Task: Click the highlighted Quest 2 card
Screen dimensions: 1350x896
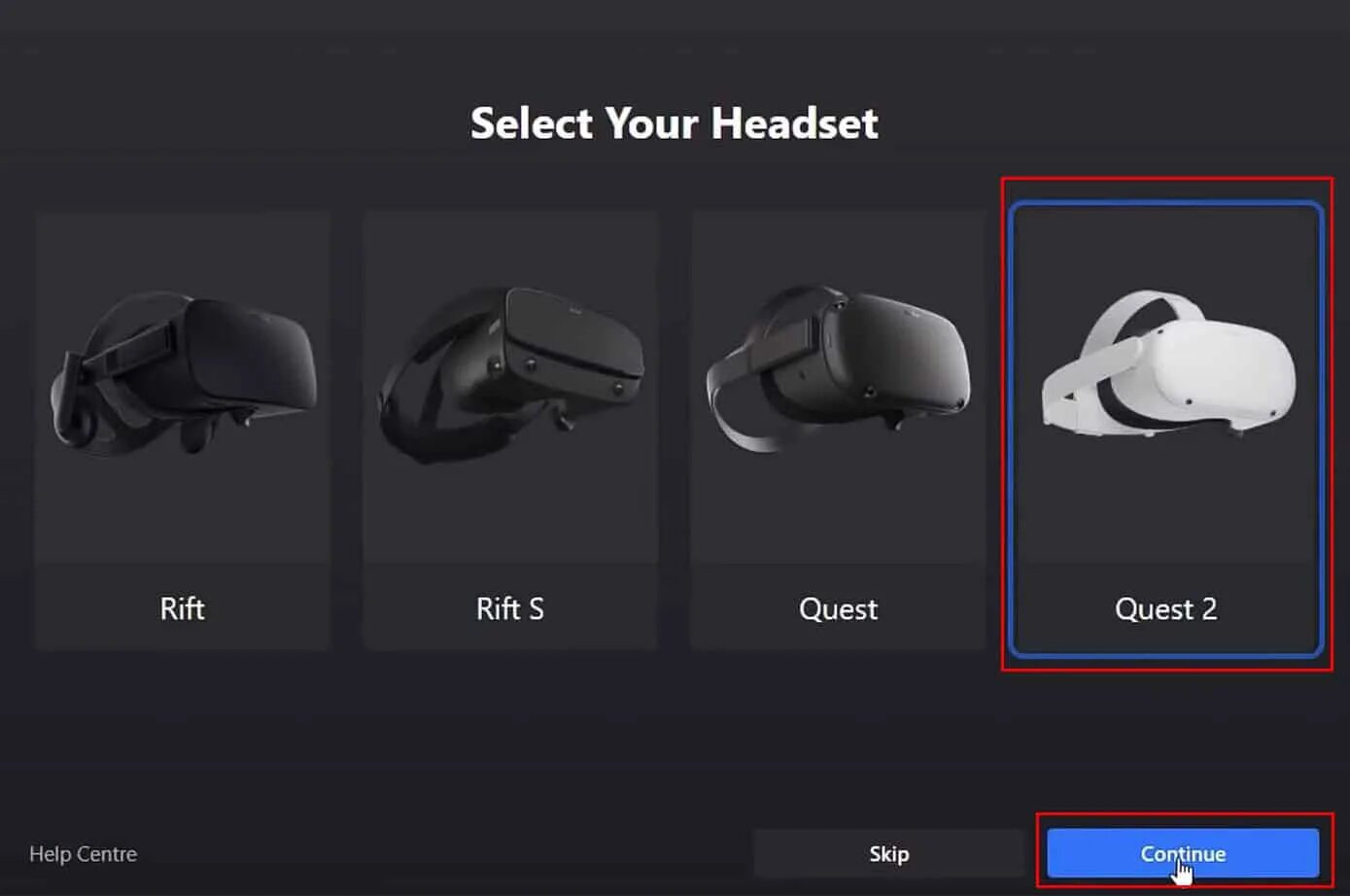Action: (1166, 430)
